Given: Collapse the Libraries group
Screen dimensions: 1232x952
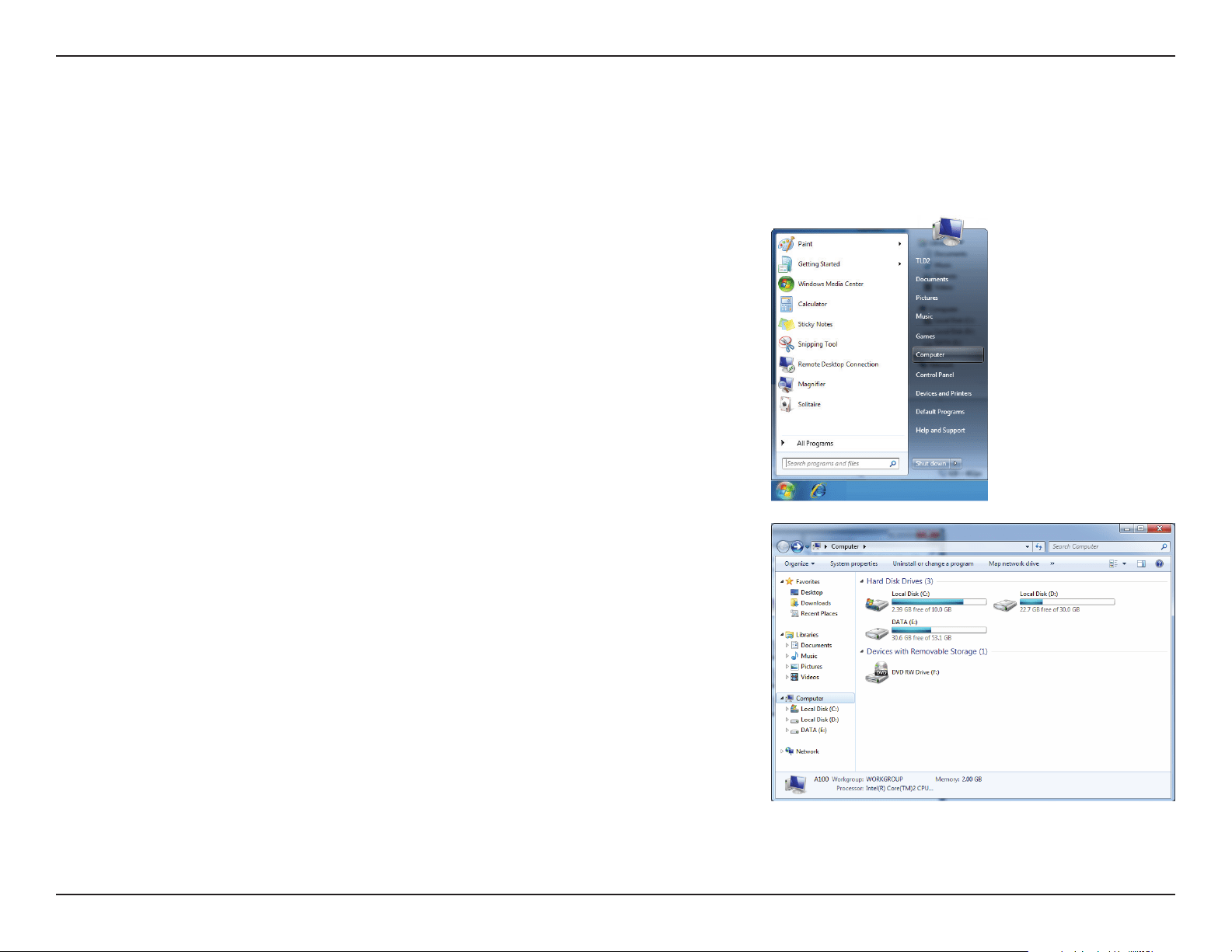Looking at the screenshot, I should coord(782,635).
